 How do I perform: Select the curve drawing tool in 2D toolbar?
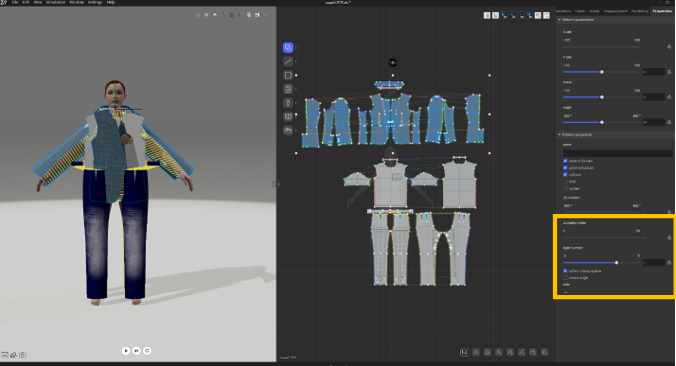(288, 61)
